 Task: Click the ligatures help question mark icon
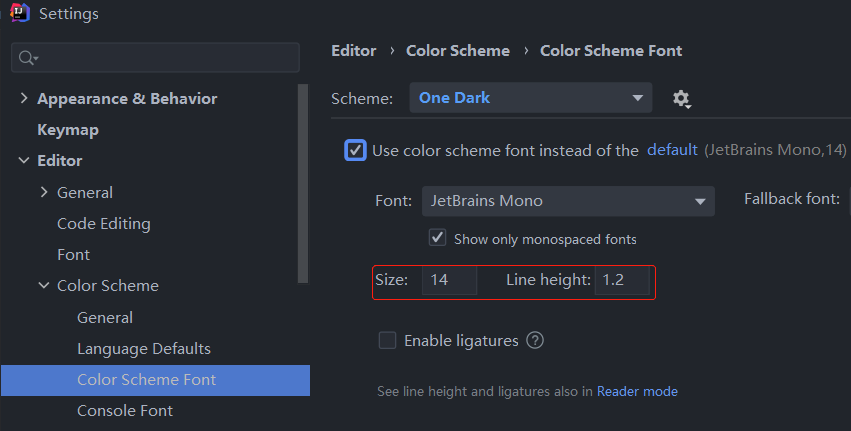click(535, 341)
